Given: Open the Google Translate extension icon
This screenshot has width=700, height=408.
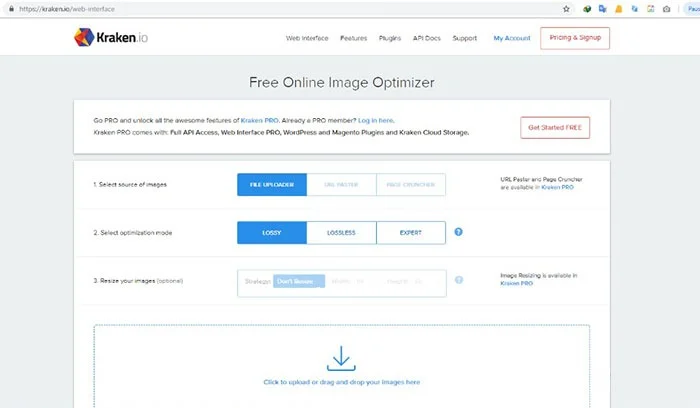Looking at the screenshot, I should click(603, 9).
